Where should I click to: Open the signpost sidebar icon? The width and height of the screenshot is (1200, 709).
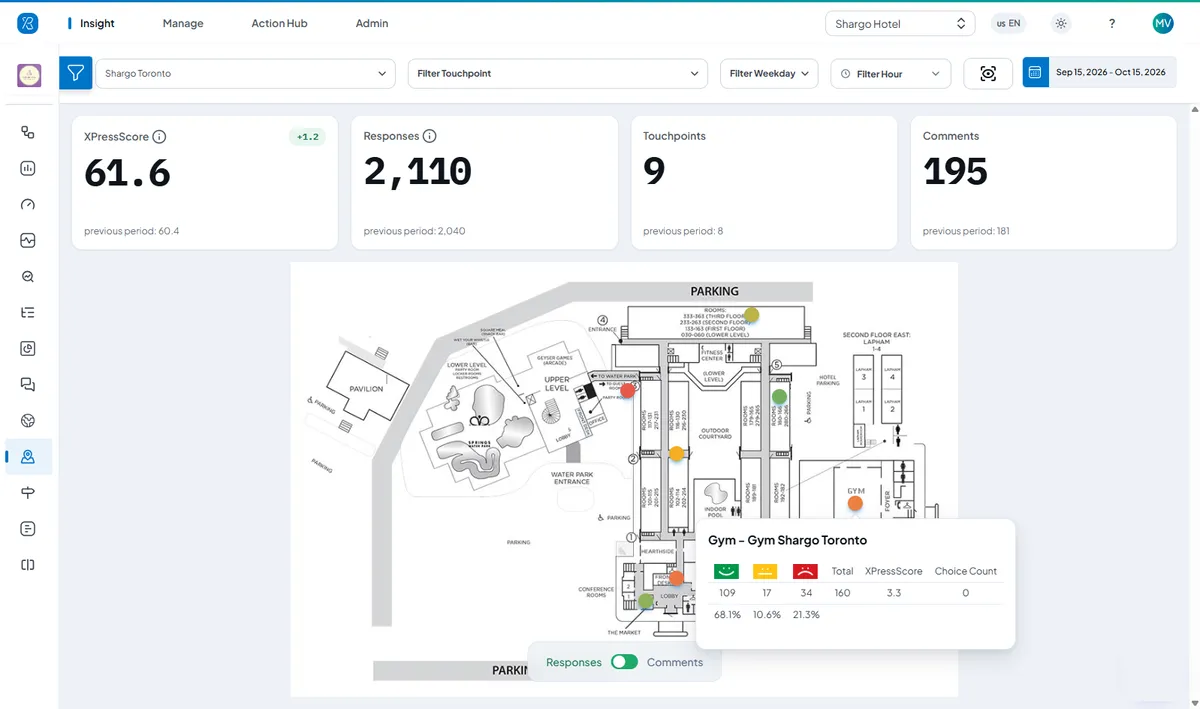[28, 492]
